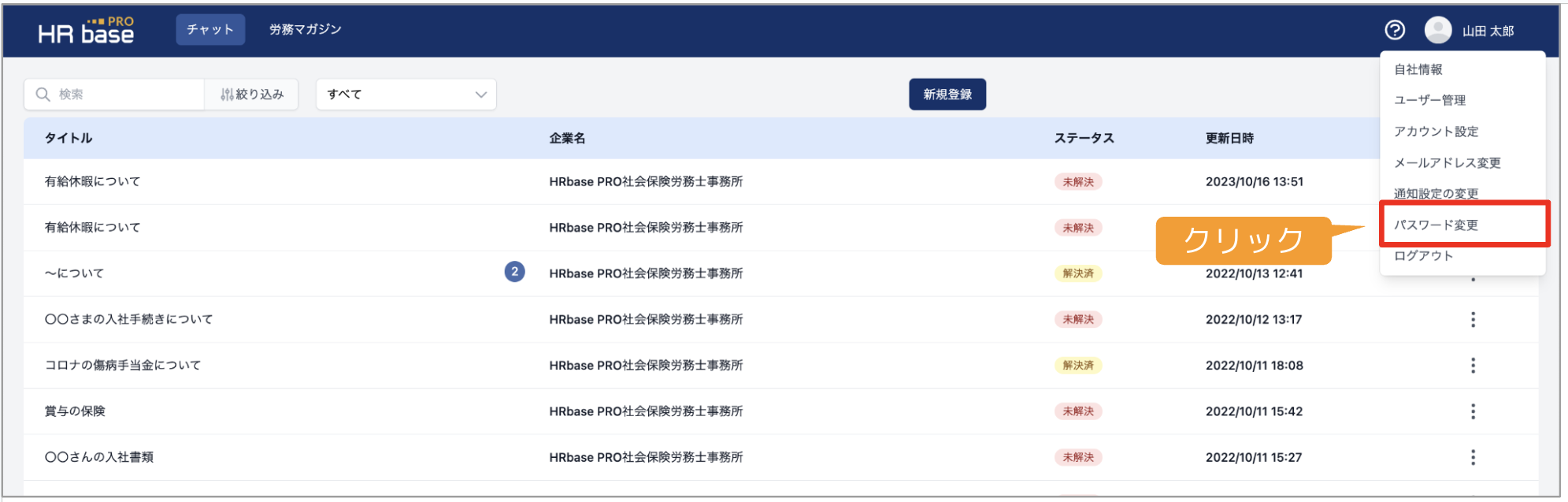
Task: Open three-dot menu for コロナの傷病手当金について row
Action: coord(1473,365)
